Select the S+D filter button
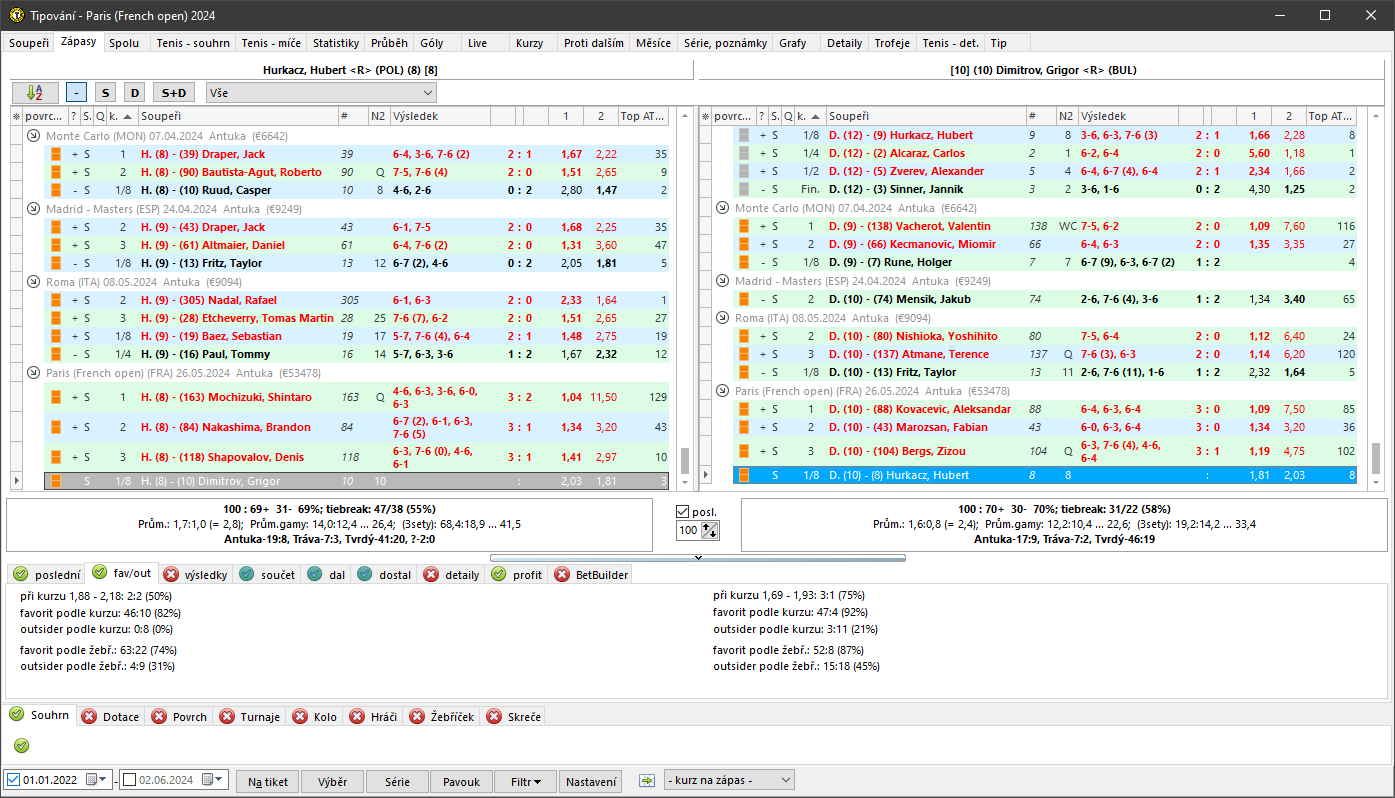 click(173, 93)
